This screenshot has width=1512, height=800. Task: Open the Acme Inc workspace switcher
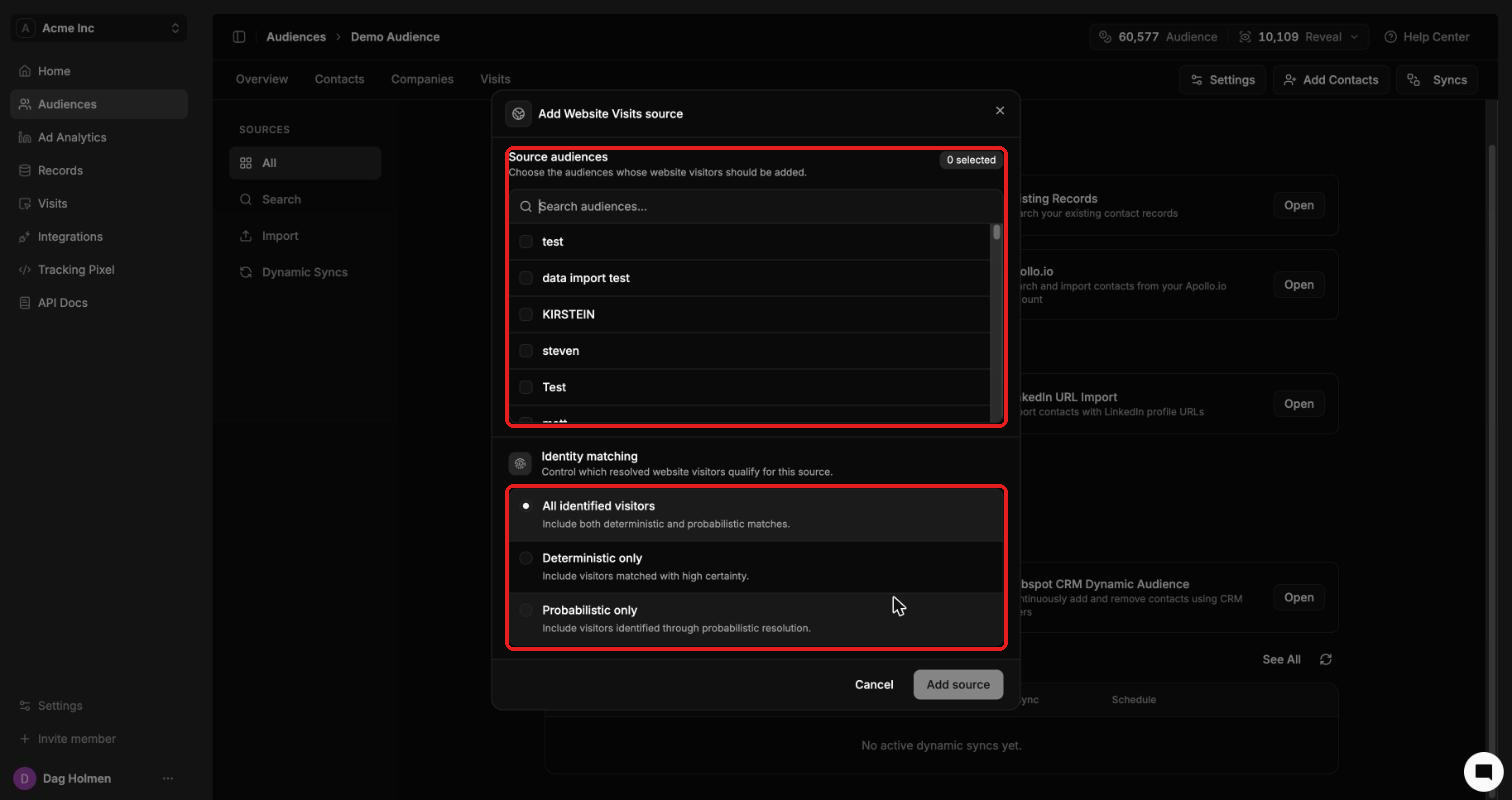[x=99, y=28]
